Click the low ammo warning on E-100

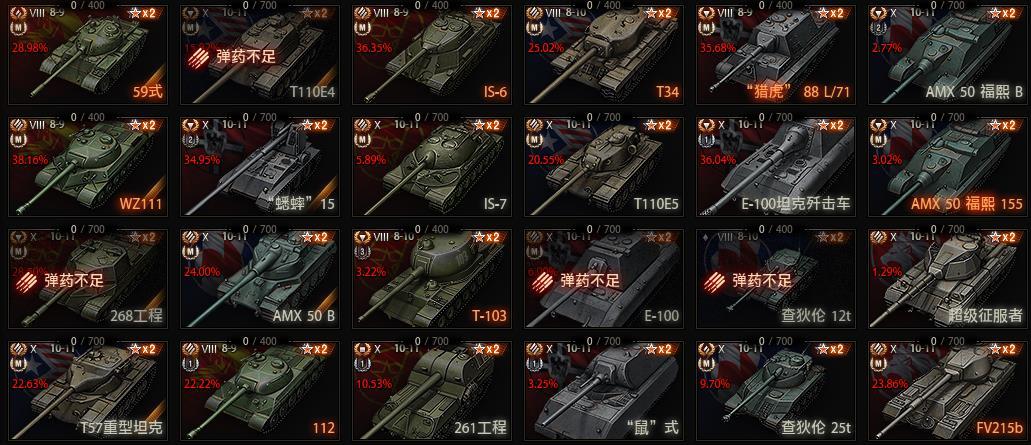578,281
